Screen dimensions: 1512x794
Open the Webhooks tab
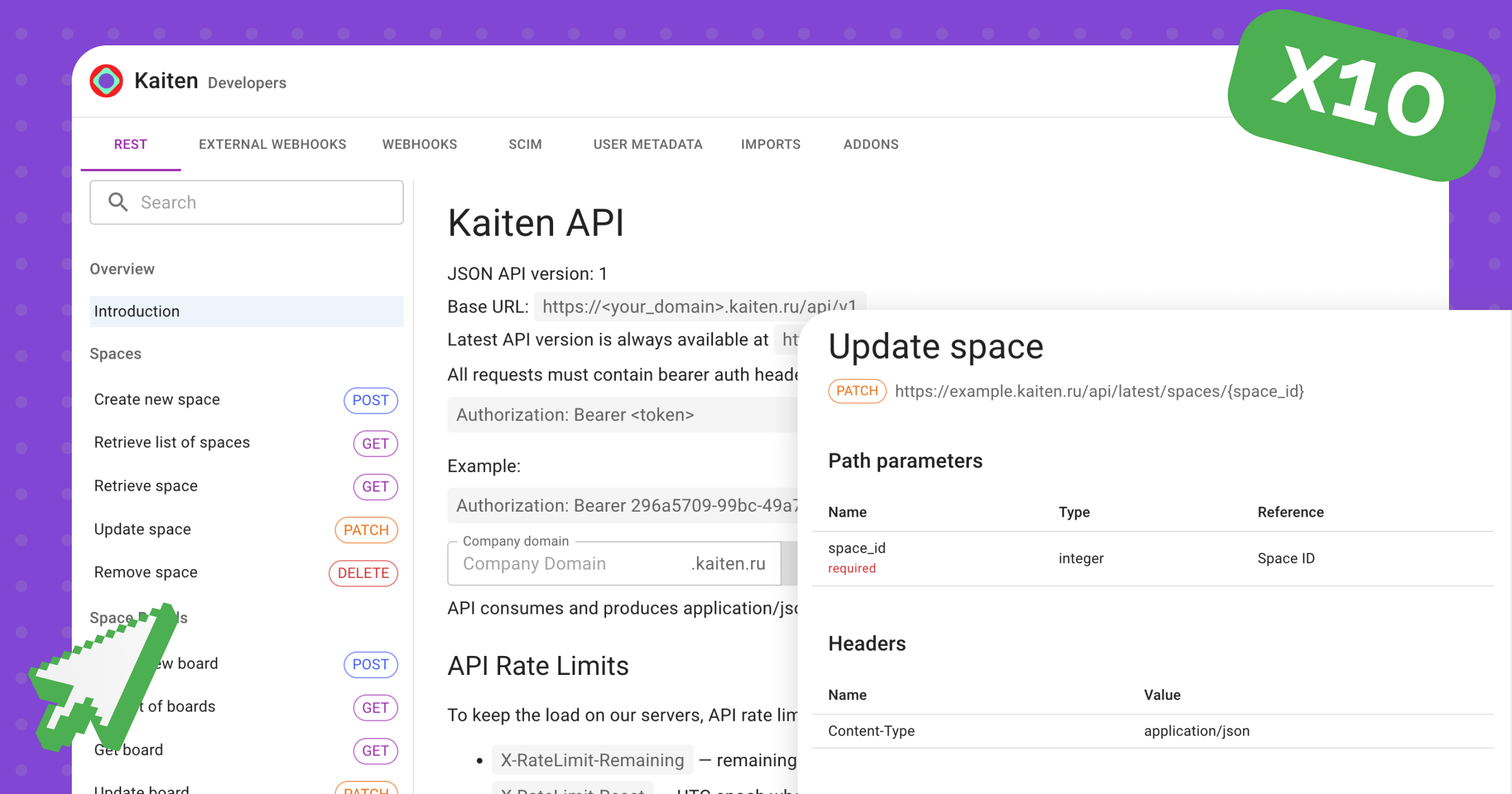[420, 144]
